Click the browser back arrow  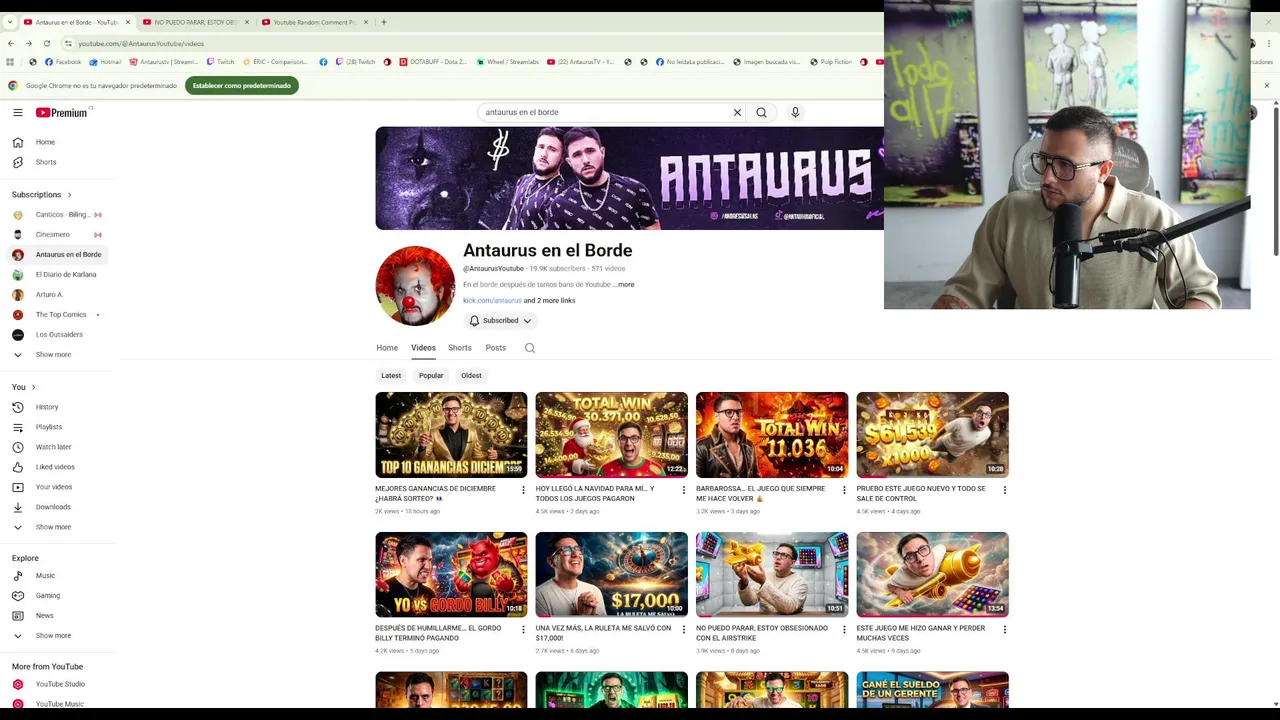pyautogui.click(x=11, y=43)
